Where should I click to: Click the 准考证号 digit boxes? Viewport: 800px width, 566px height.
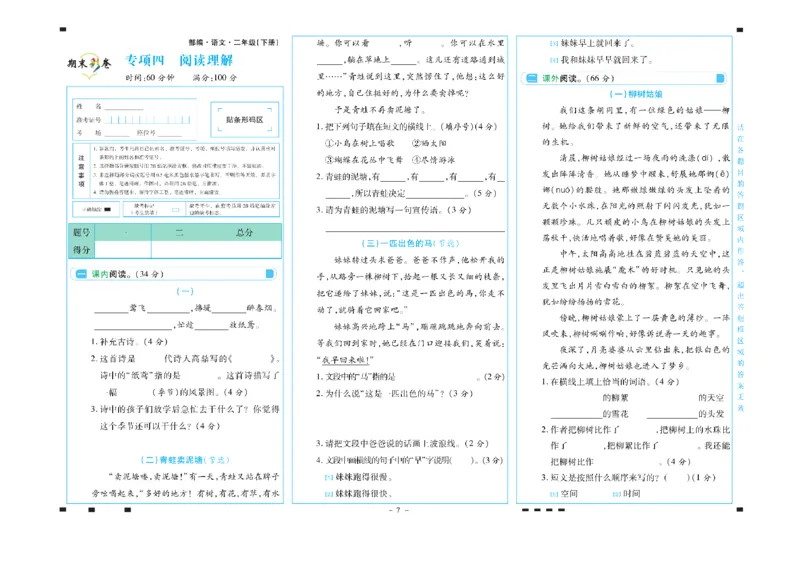pyautogui.click(x=148, y=120)
